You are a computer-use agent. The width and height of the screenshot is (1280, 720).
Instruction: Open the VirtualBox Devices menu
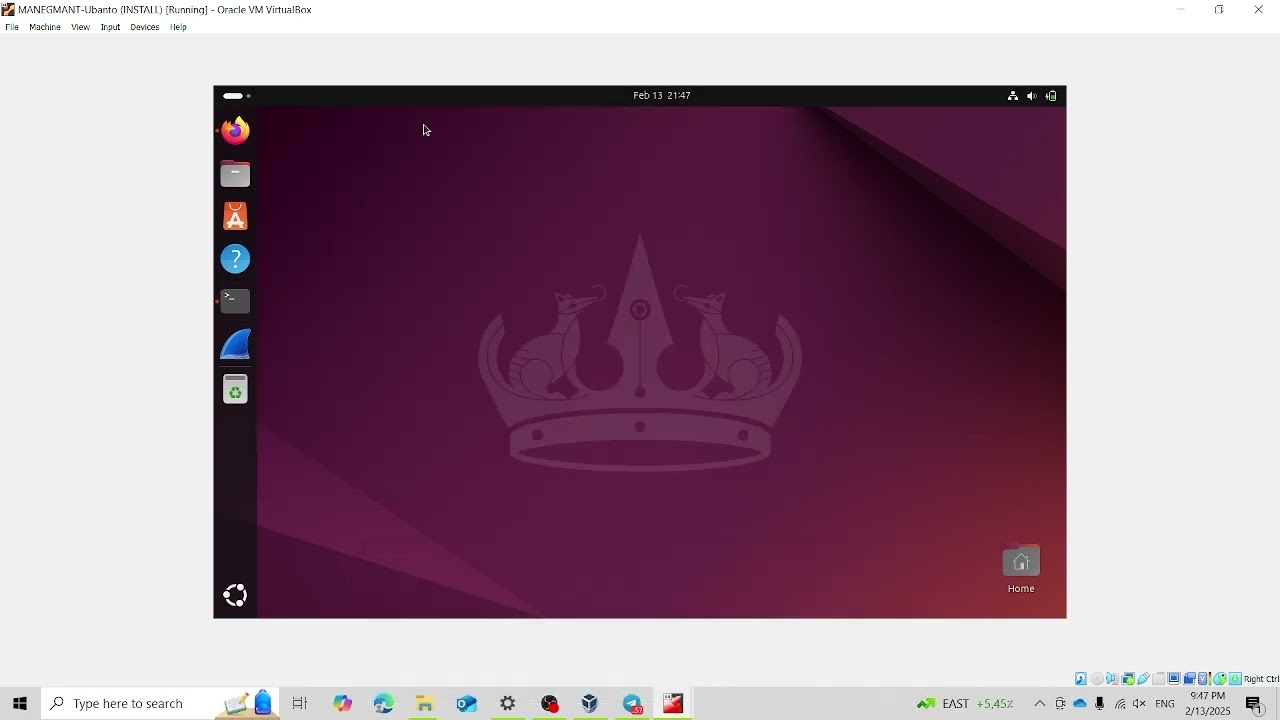point(145,28)
